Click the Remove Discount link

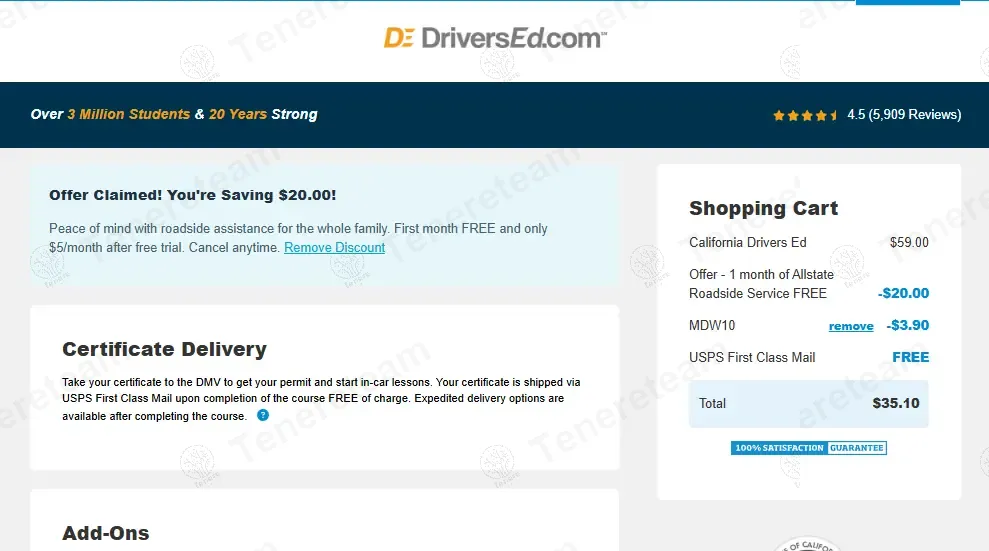[x=334, y=247]
